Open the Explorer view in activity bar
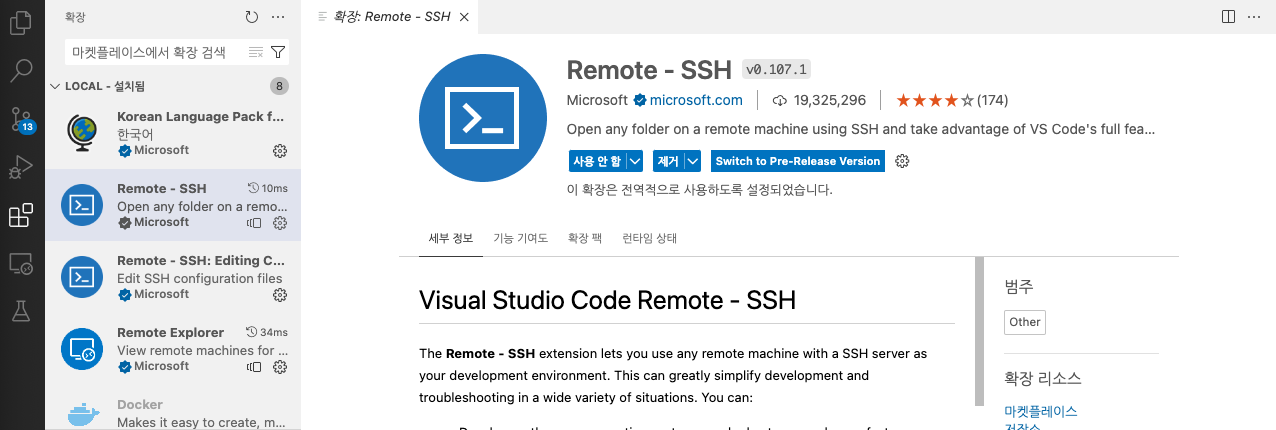The height and width of the screenshot is (430, 1276). point(22,23)
